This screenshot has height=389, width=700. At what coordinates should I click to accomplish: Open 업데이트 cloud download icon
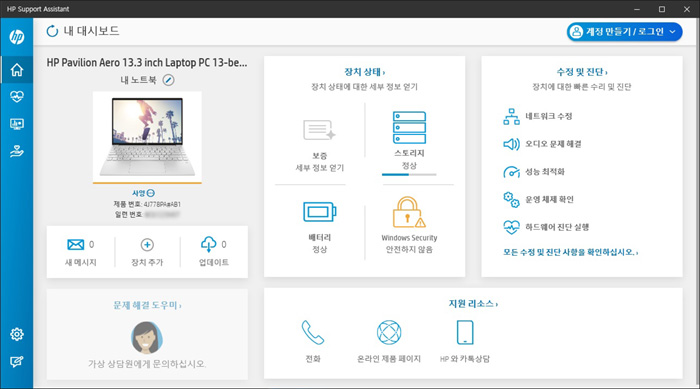coord(208,244)
